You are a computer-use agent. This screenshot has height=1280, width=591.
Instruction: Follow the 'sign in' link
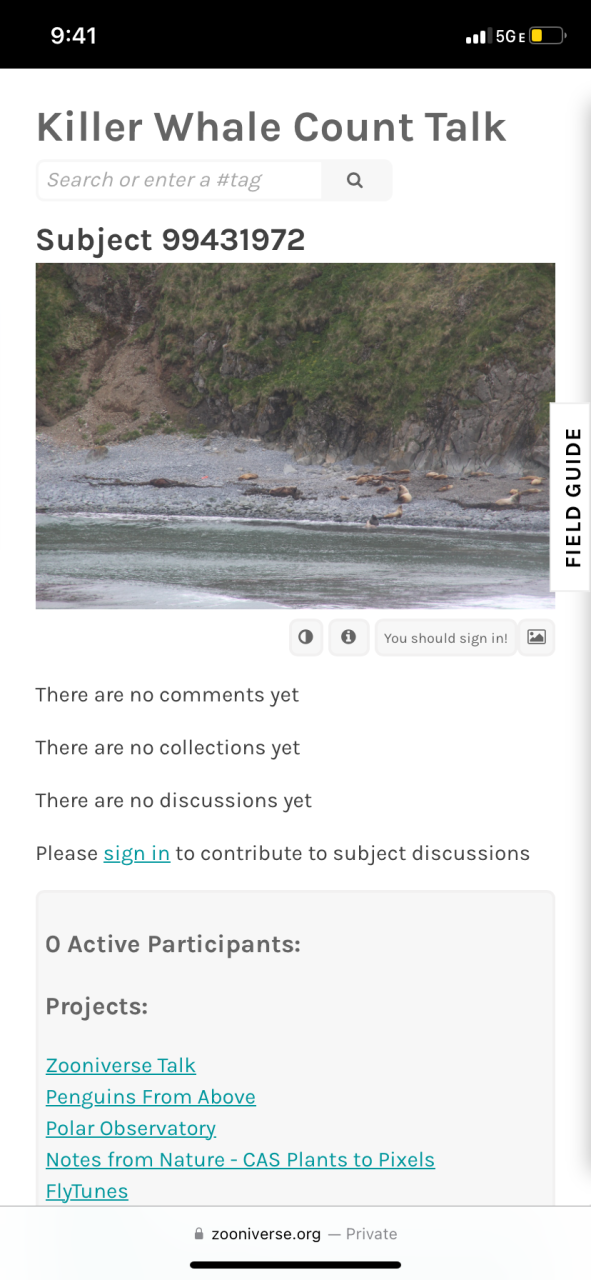tap(137, 853)
